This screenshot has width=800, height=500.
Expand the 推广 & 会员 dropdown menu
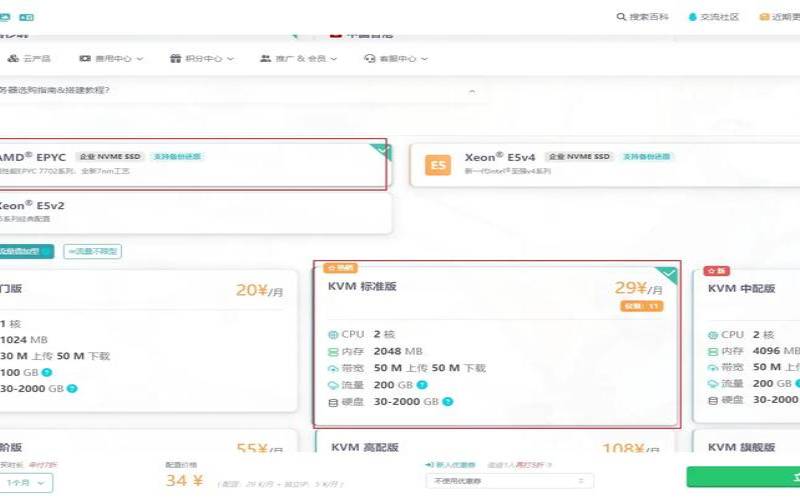click(x=298, y=59)
